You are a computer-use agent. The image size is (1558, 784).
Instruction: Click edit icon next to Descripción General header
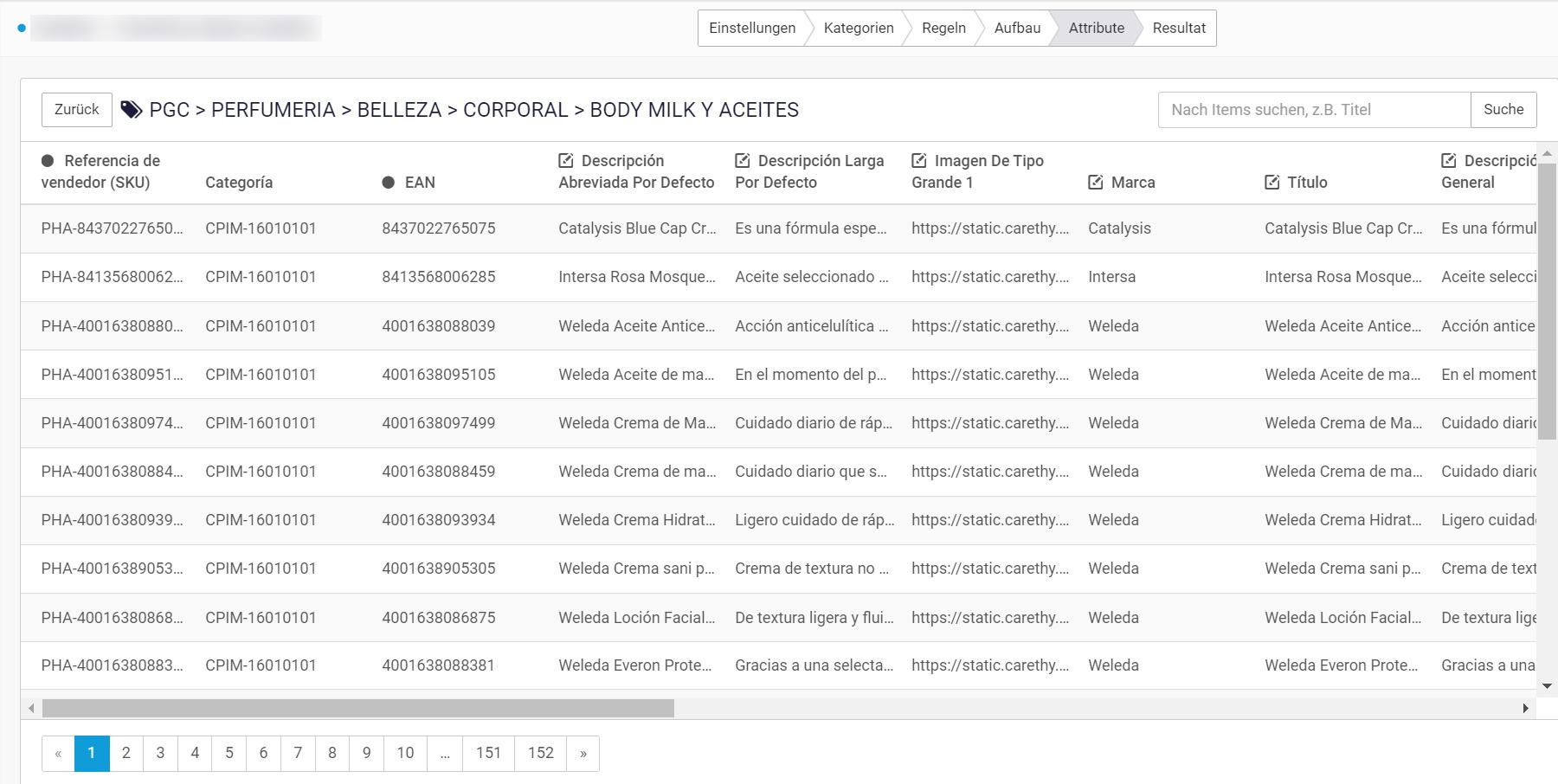pyautogui.click(x=1449, y=161)
